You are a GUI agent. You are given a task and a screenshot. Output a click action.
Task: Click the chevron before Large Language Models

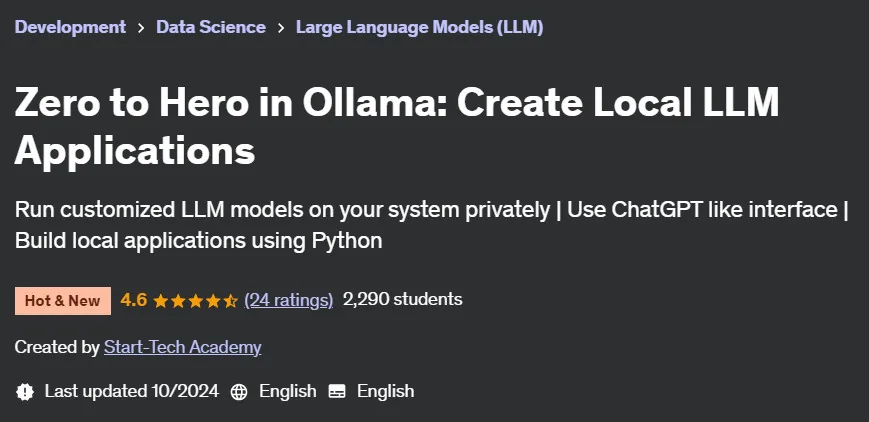(281, 28)
